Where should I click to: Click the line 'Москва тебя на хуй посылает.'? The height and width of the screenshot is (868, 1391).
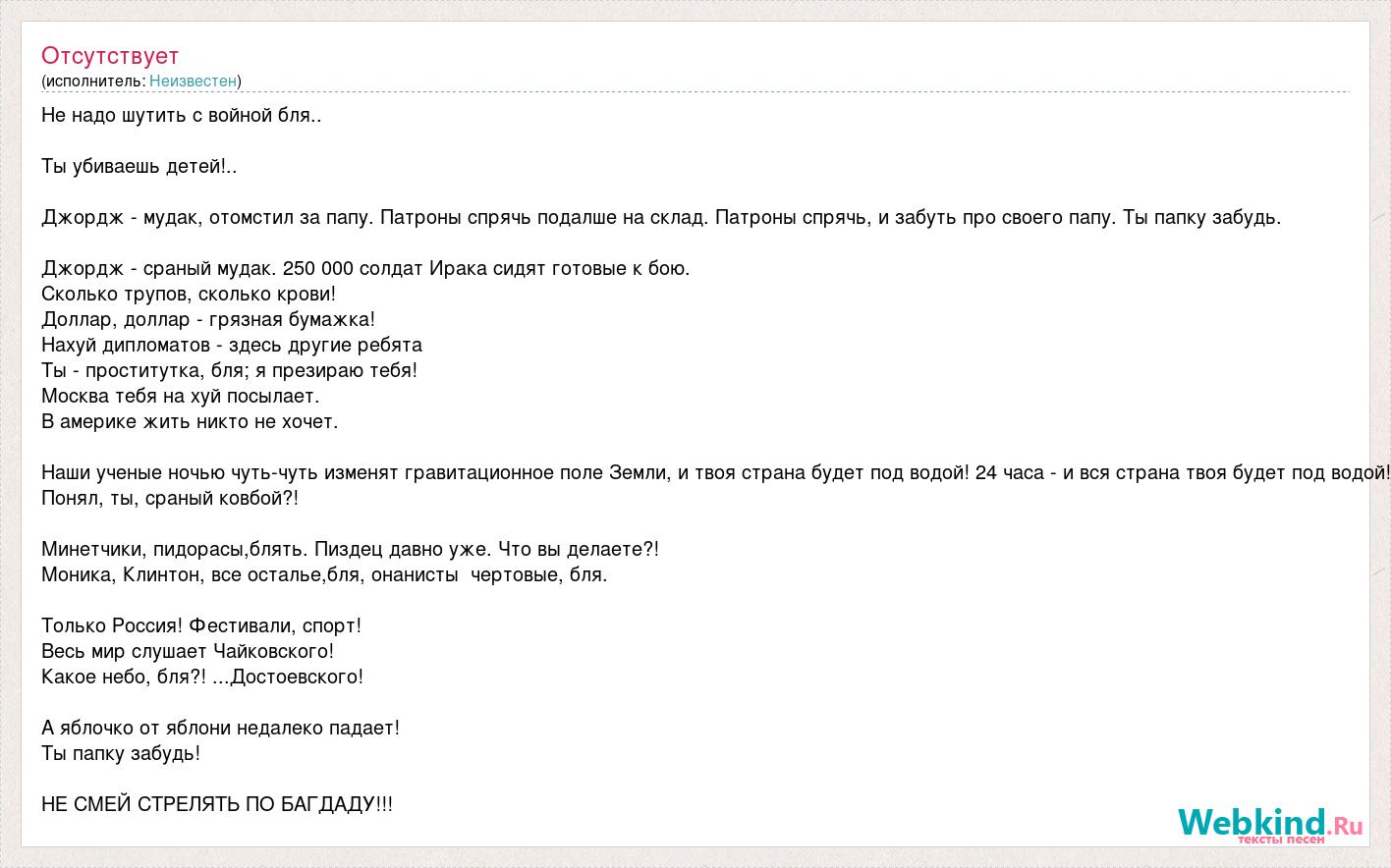pos(181,396)
